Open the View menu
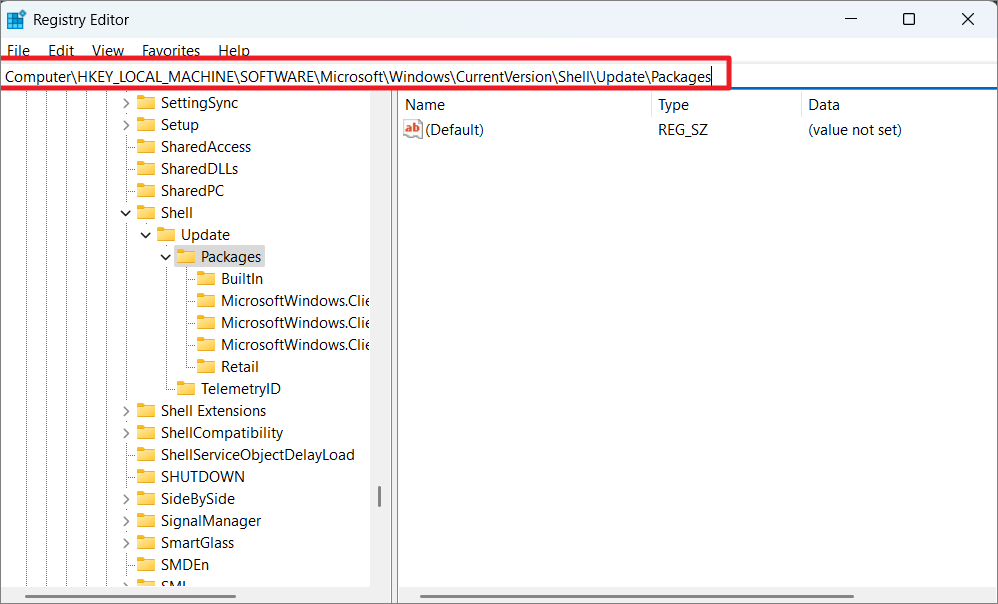 coord(108,50)
